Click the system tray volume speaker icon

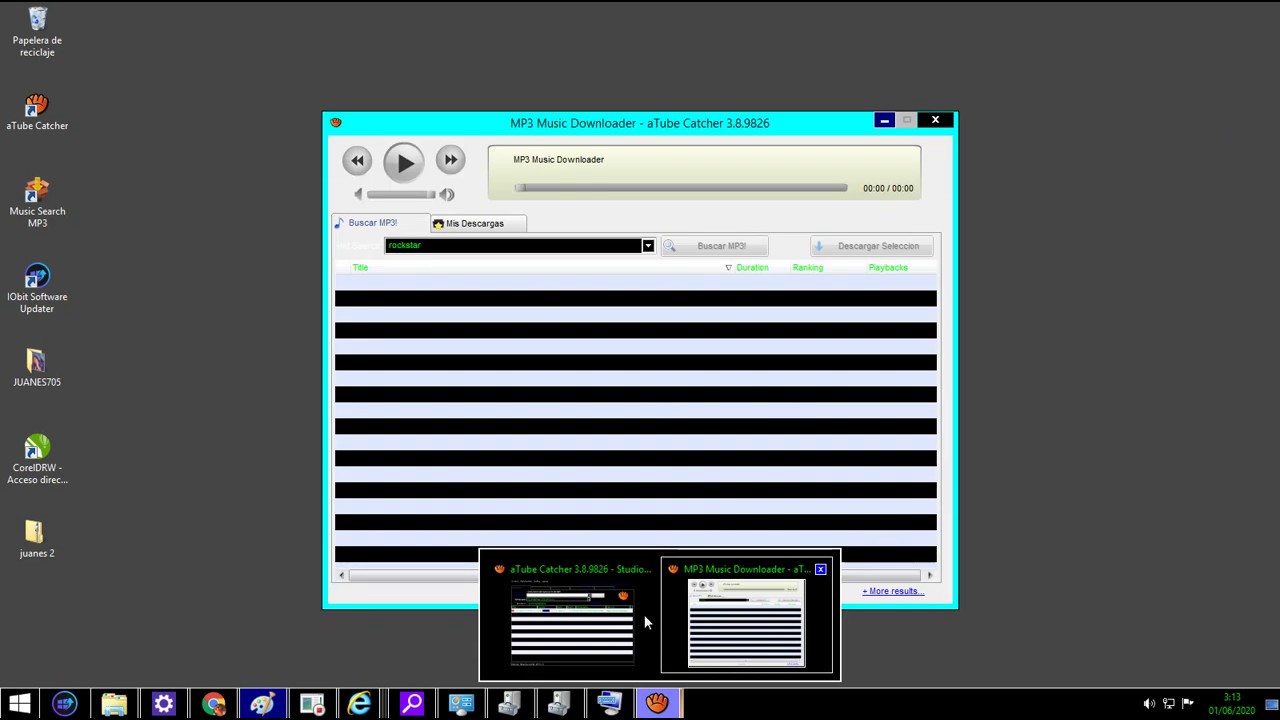tap(1149, 704)
